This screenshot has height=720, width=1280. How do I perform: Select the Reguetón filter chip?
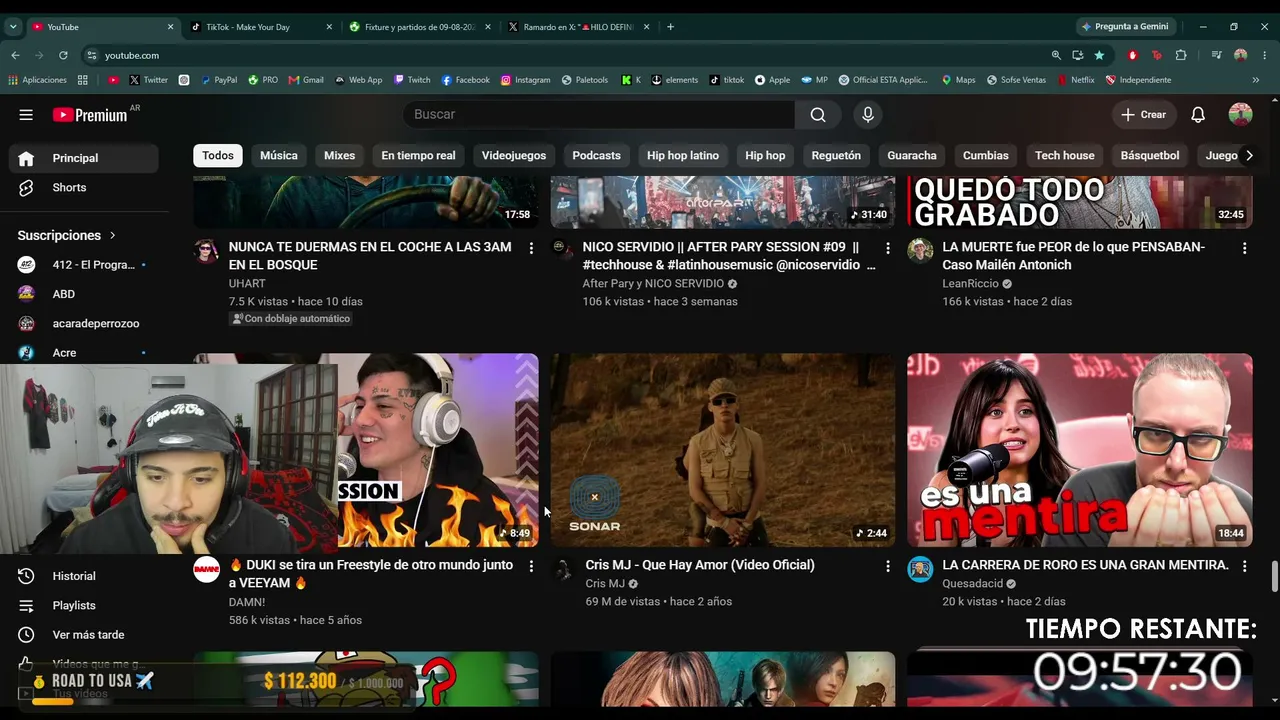(836, 156)
